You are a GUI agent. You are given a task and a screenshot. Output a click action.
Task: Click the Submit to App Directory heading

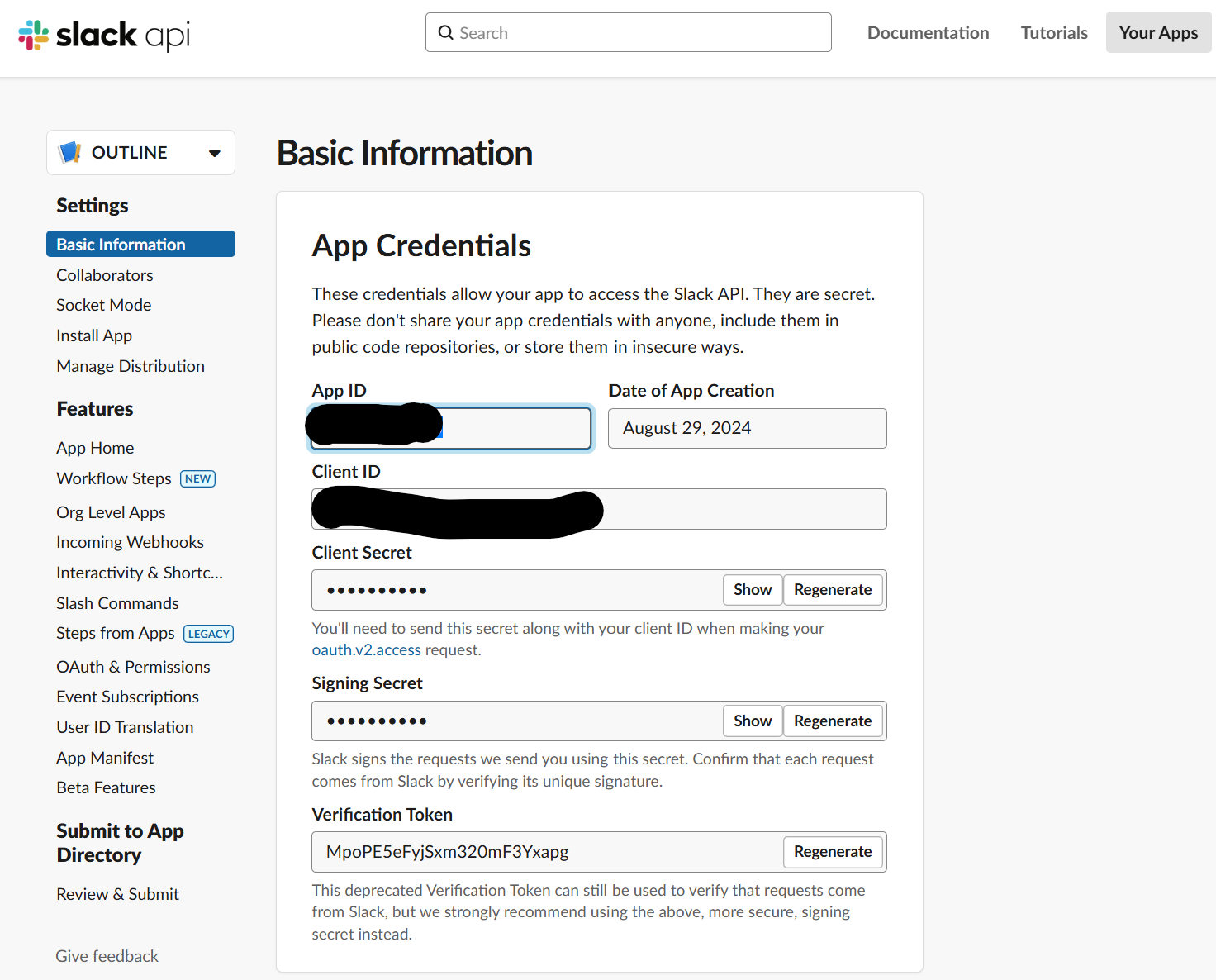pos(120,843)
